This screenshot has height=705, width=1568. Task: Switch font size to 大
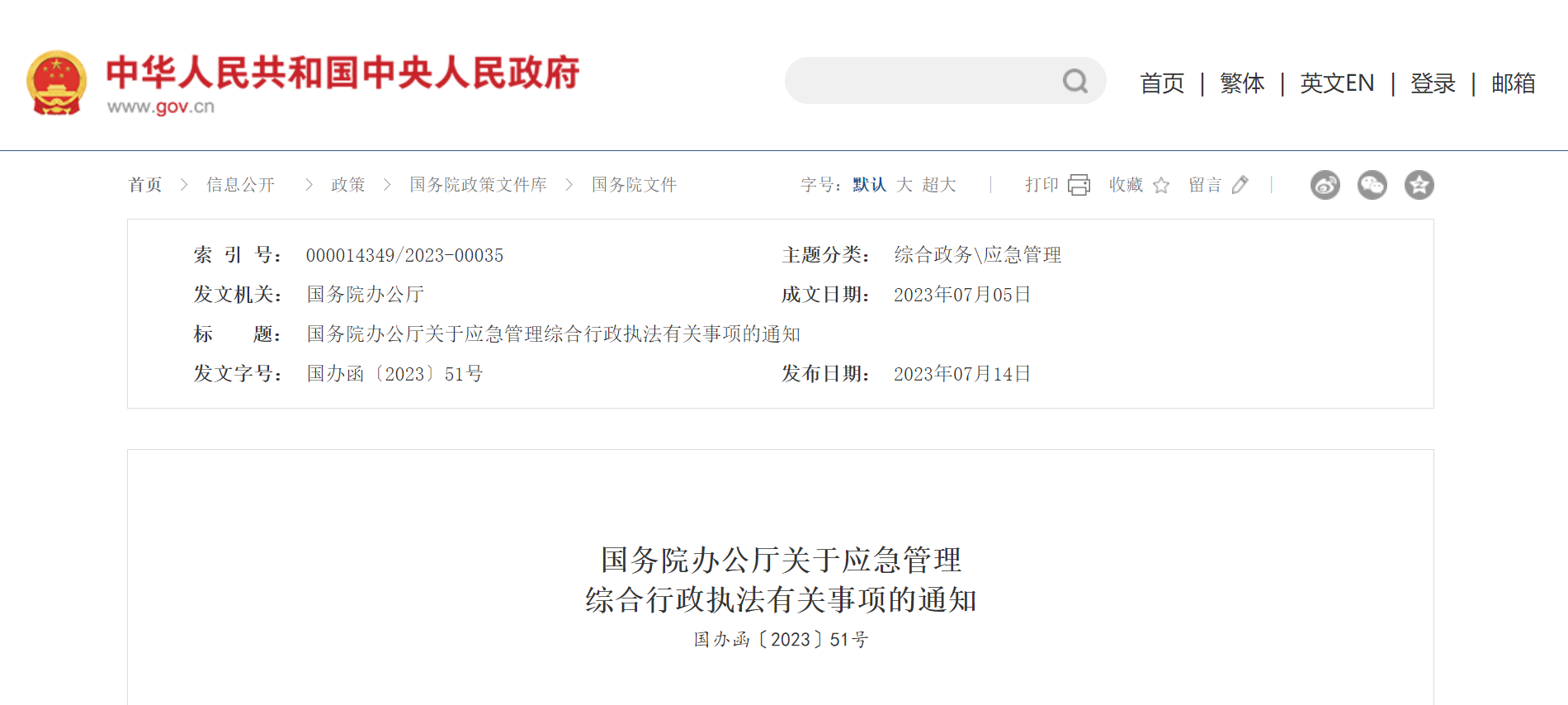[904, 185]
